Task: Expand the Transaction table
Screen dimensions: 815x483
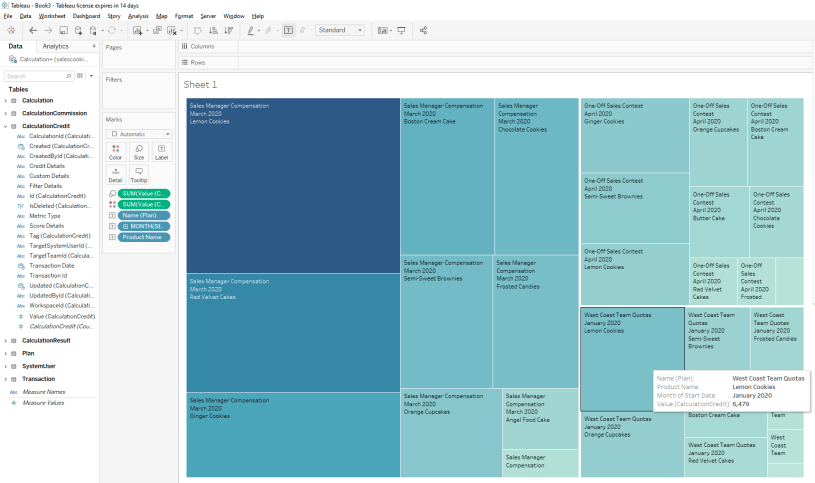Action: click(x=5, y=379)
